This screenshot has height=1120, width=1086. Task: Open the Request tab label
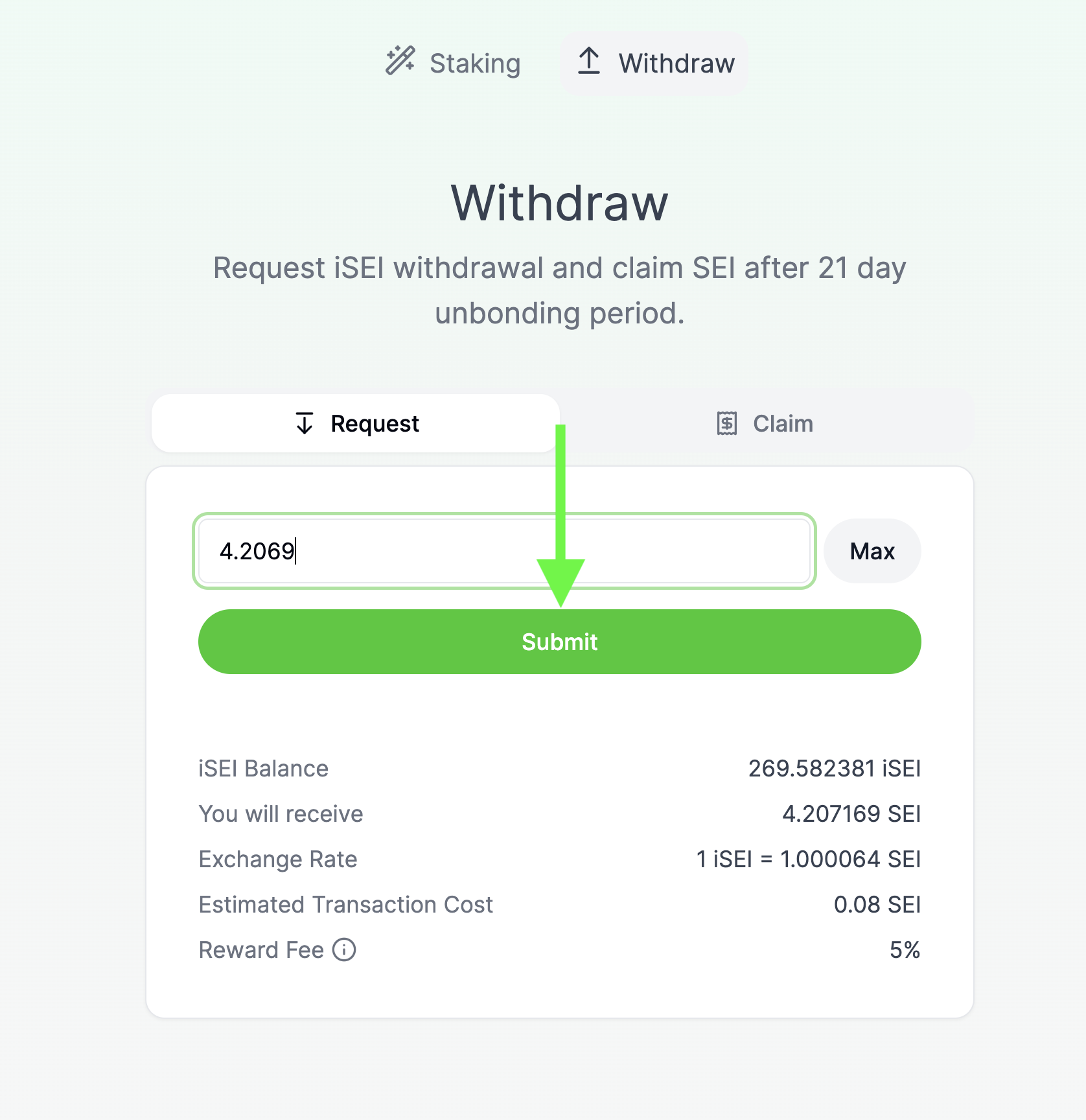click(375, 423)
